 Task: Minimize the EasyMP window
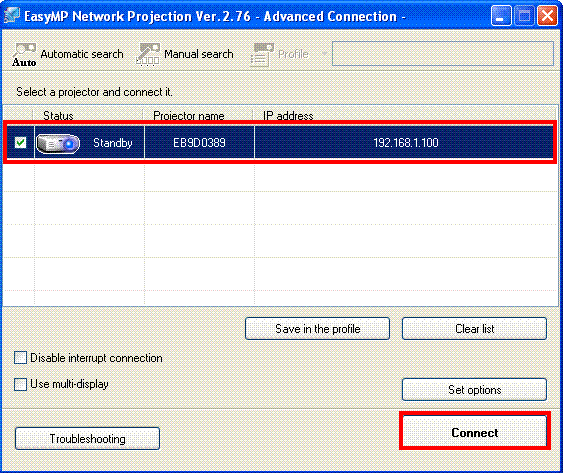tap(501, 16)
